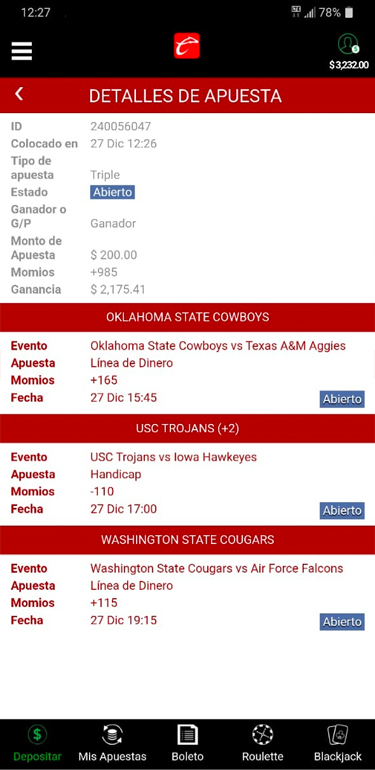The image size is (375, 770).
Task: Open USC Trojans vs Iowa Hawkeyes event
Action: click(173, 457)
